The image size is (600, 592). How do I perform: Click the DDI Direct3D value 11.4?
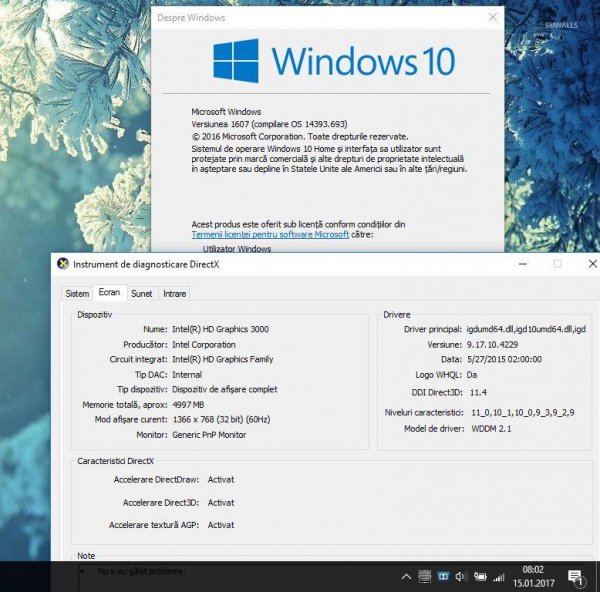pos(478,392)
